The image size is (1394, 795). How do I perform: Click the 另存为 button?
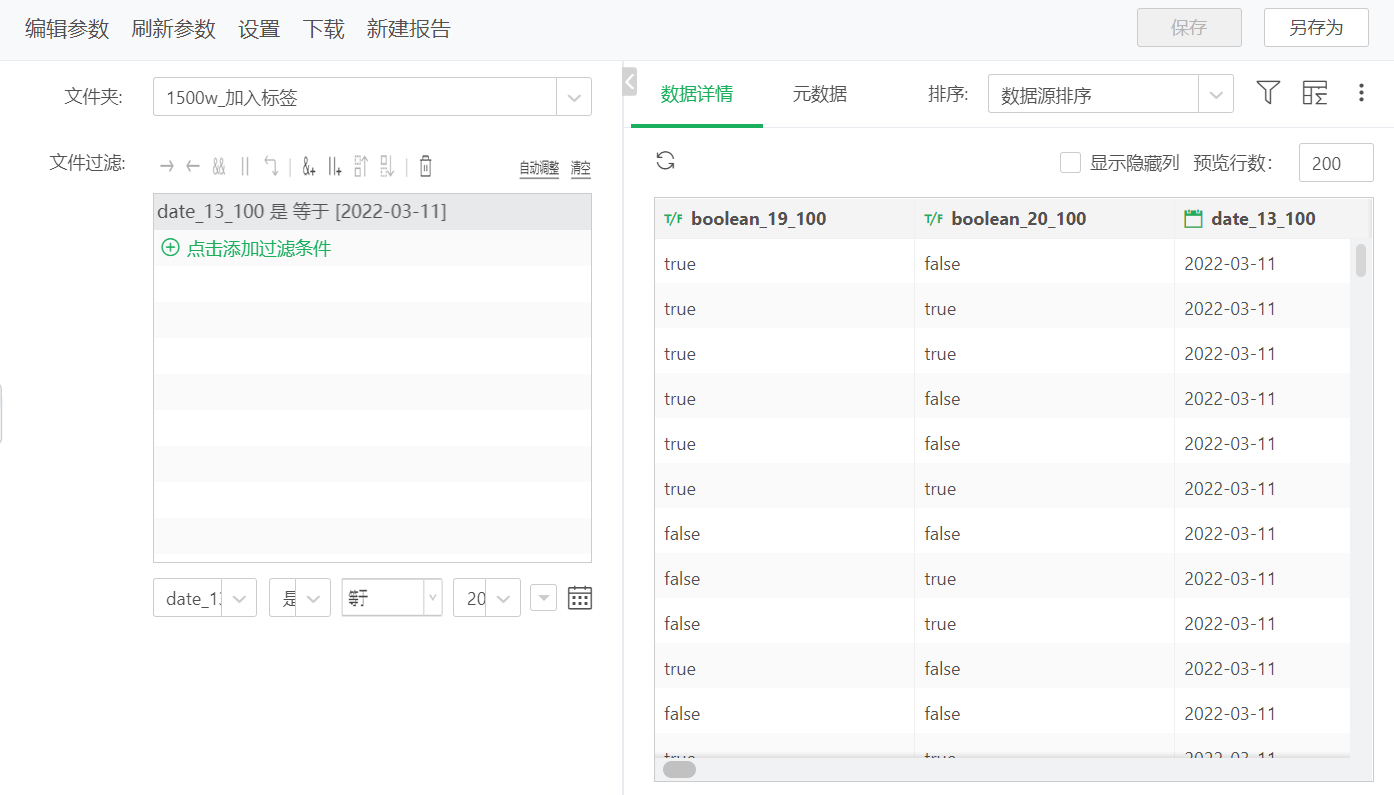1315,28
